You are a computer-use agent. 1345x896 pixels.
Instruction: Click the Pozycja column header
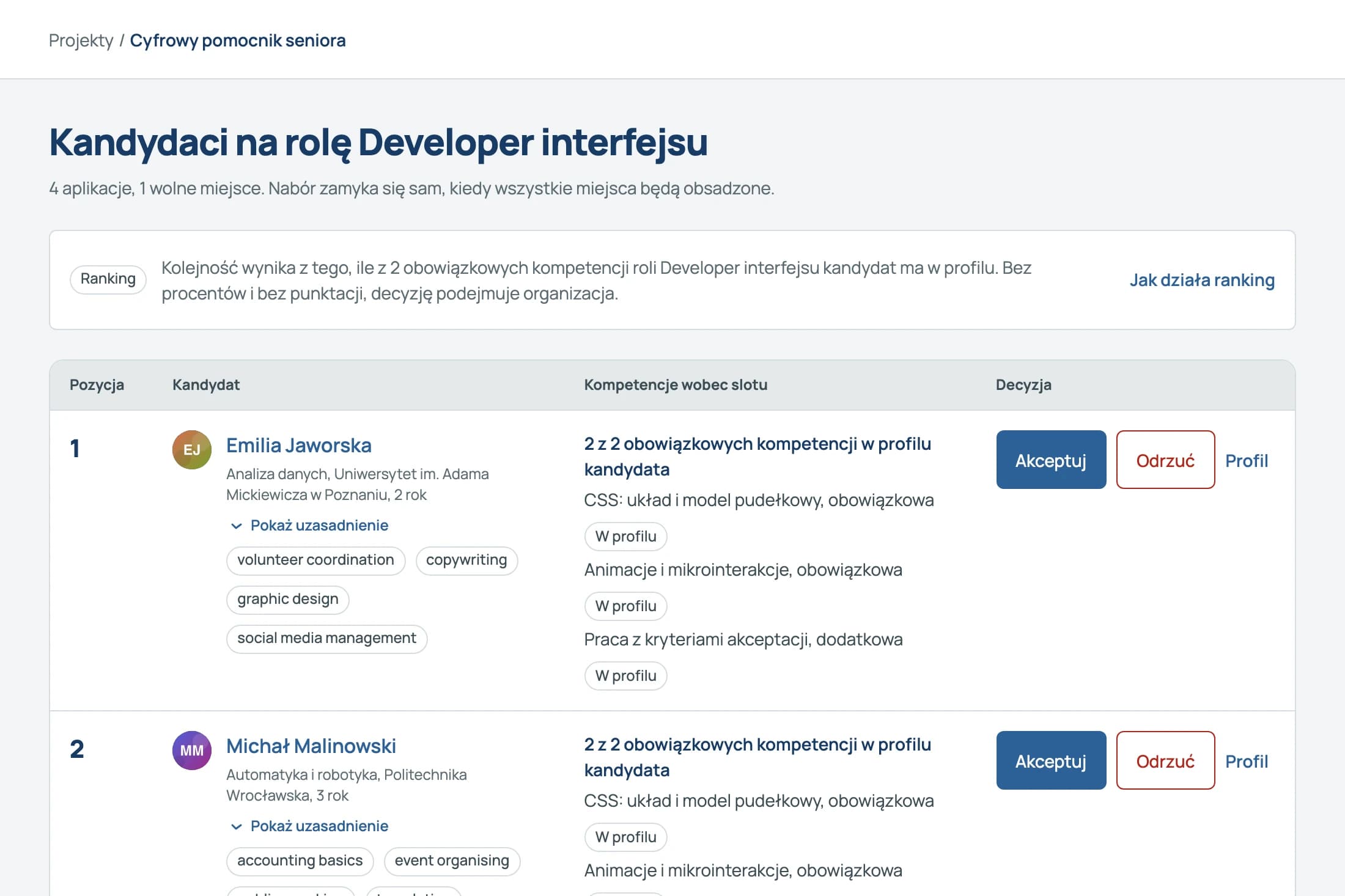(x=97, y=385)
